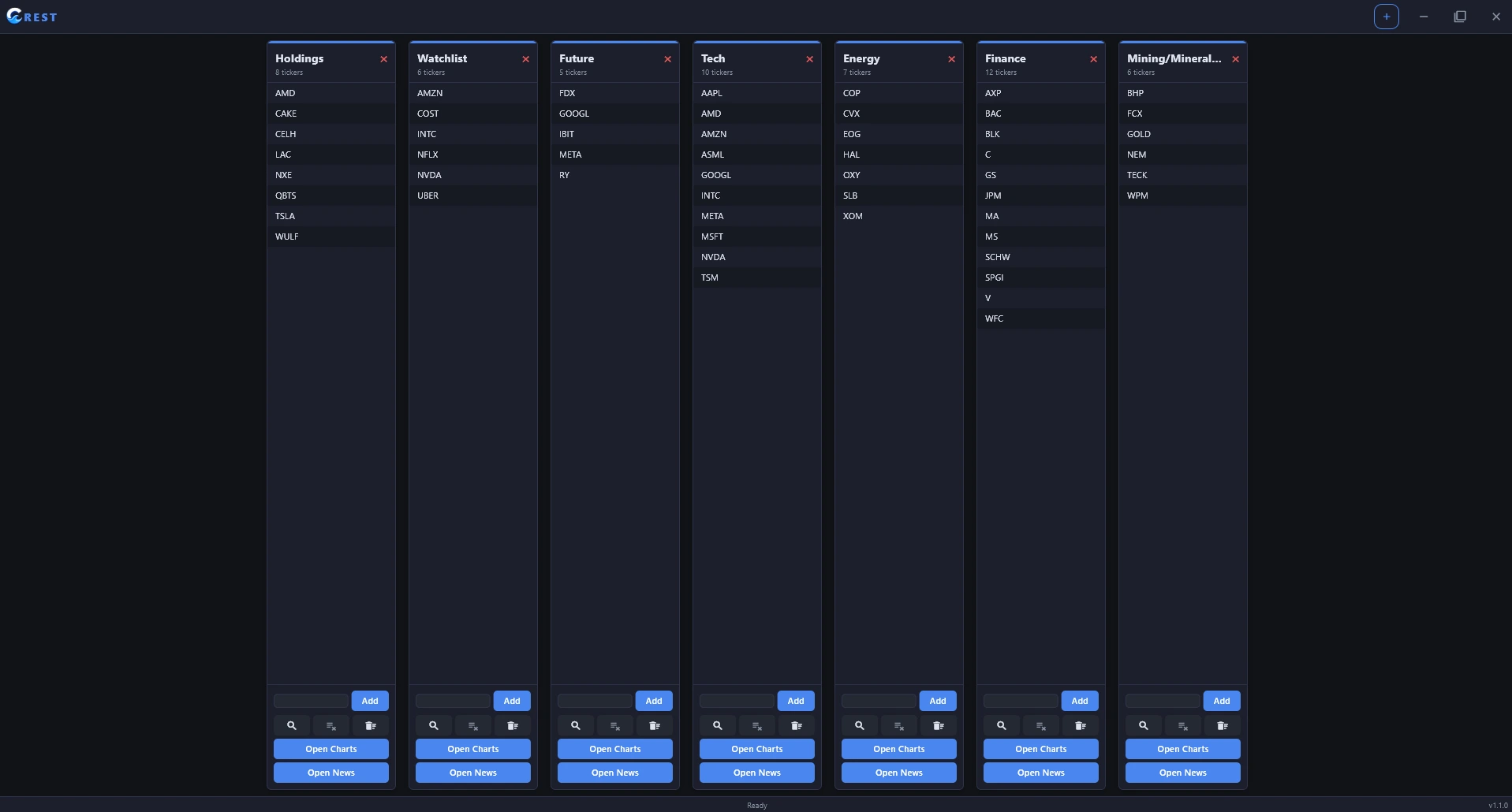This screenshot has width=1512, height=812.
Task: Close the Watchlist list with red X
Action: click(x=526, y=59)
